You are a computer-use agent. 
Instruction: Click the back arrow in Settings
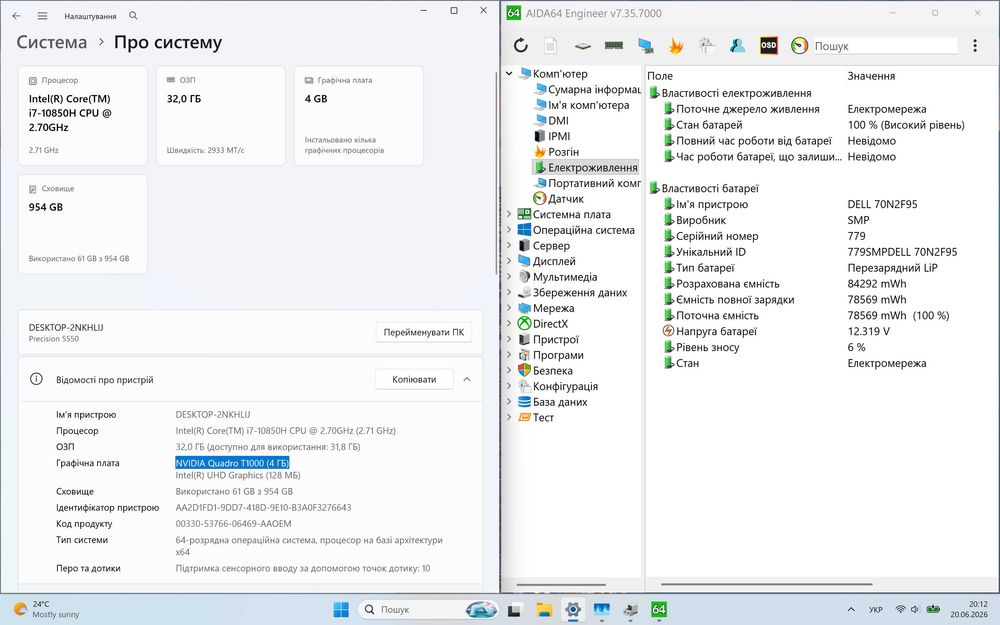[x=17, y=15]
